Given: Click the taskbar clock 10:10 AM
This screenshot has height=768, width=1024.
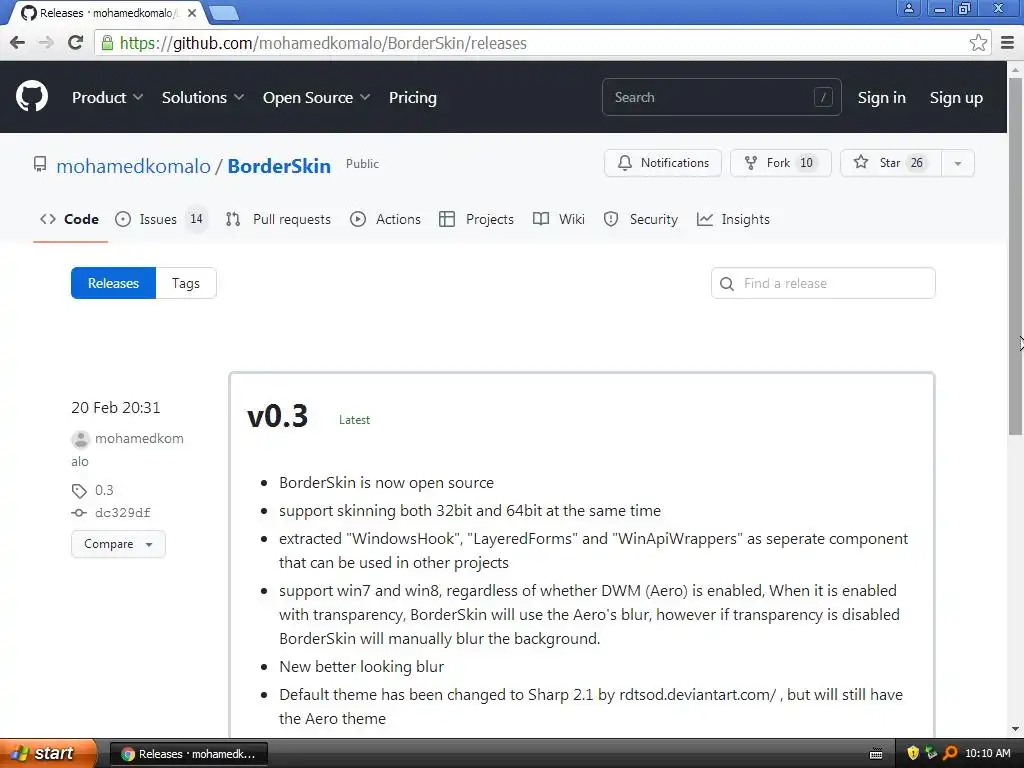Looking at the screenshot, I should click(987, 753).
